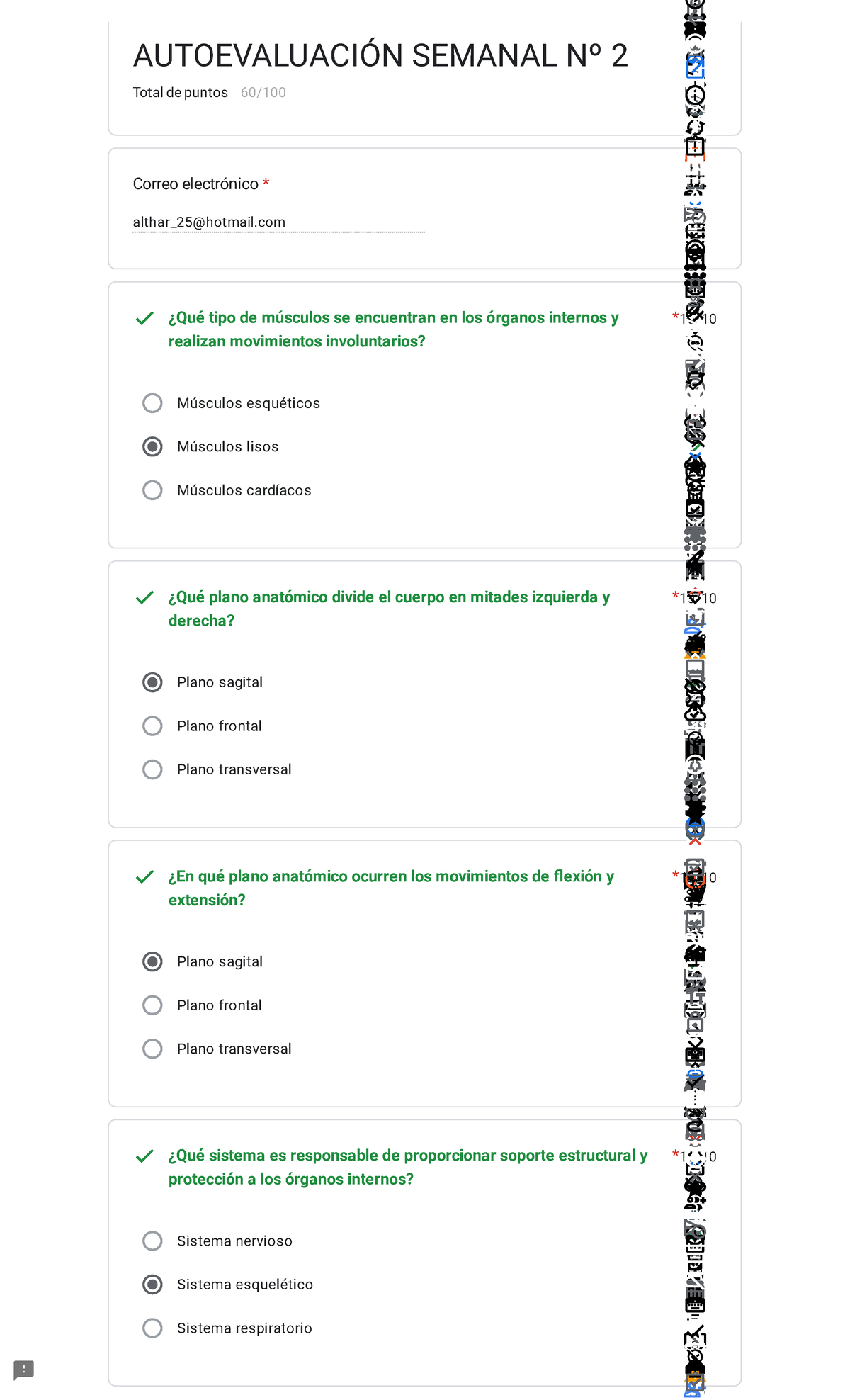Click the report problem feedback icon
This screenshot has width=850, height=1400.
click(23, 1369)
